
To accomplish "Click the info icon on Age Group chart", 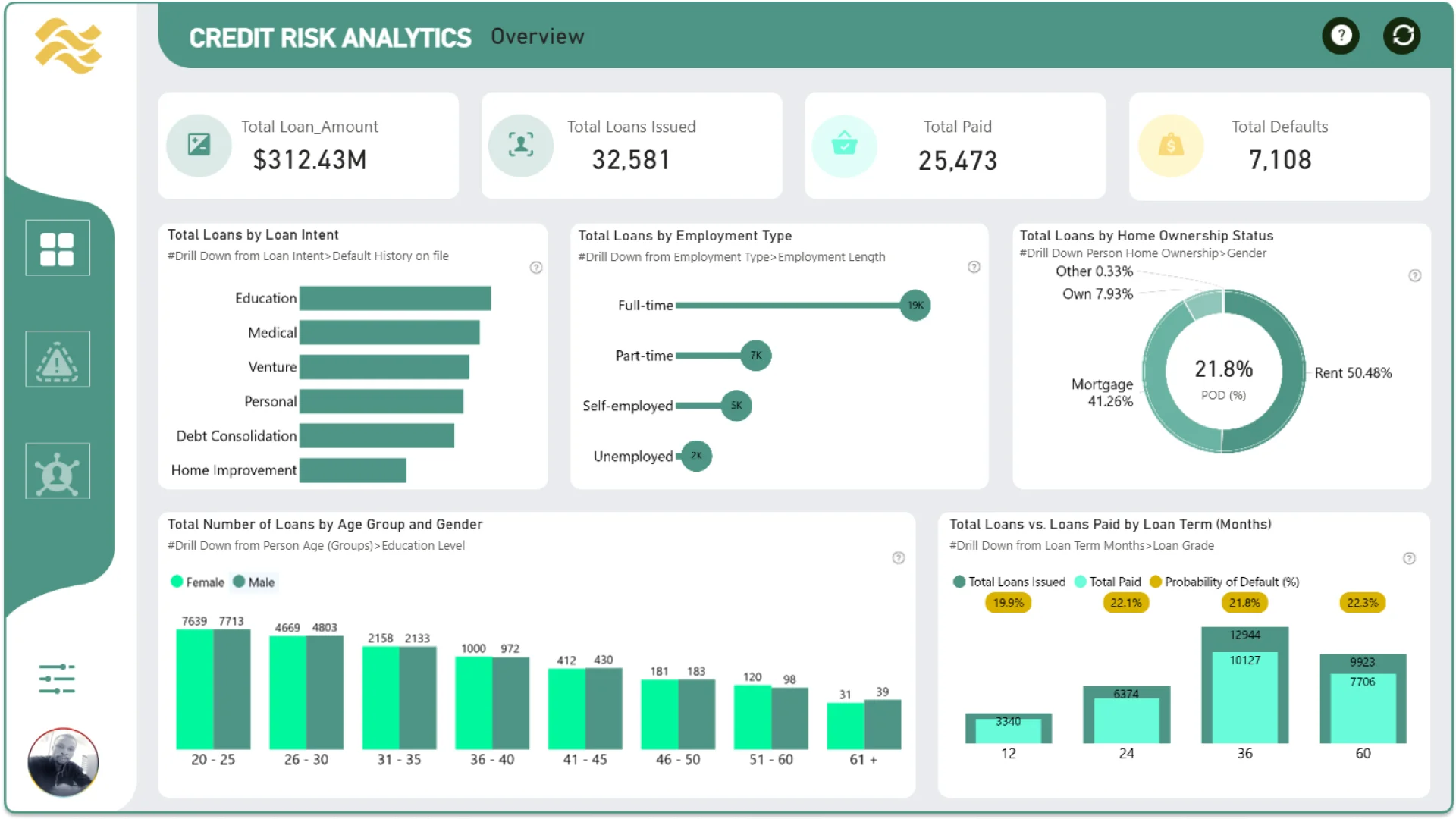I will point(899,558).
